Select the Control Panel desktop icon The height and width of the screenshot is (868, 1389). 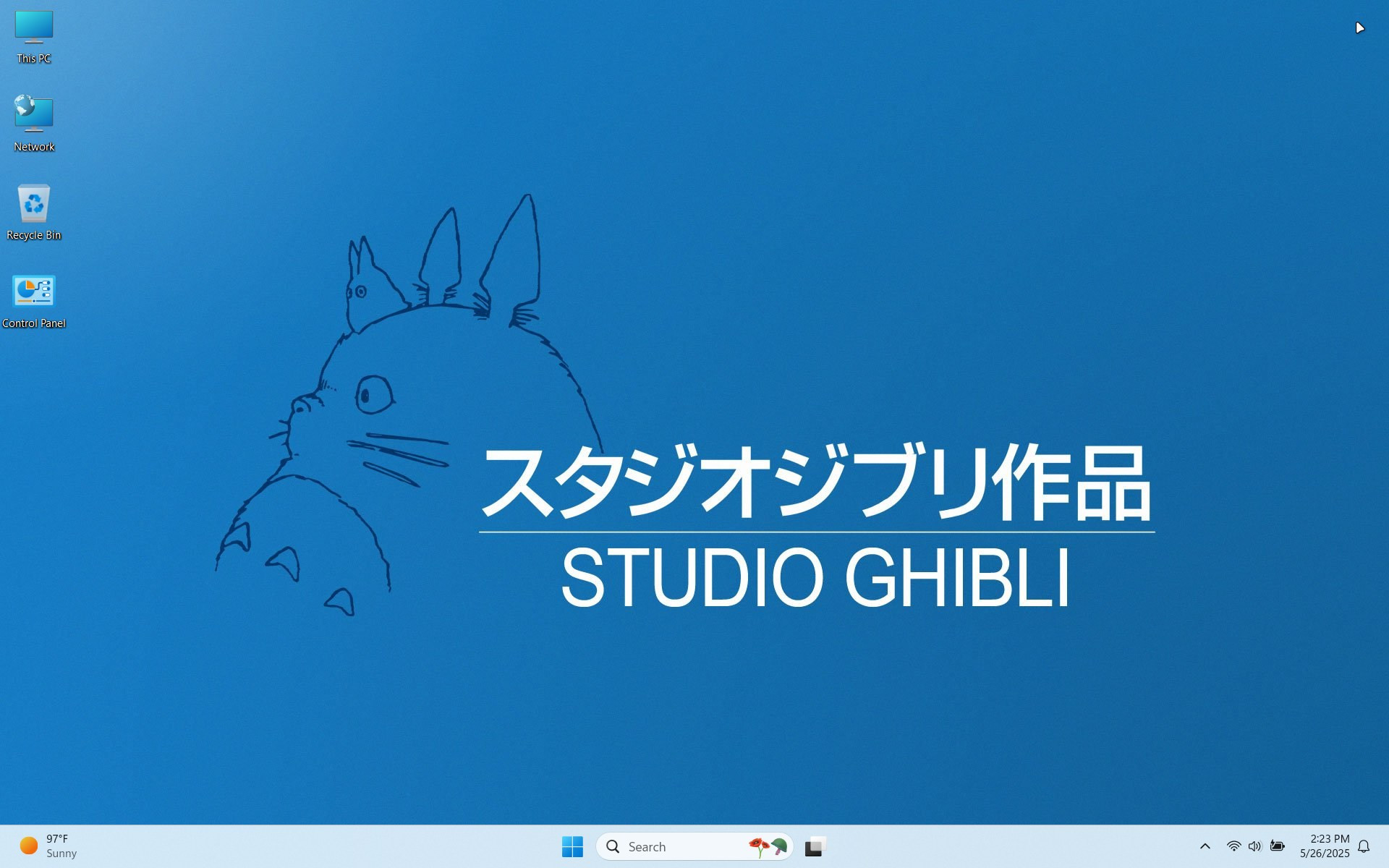pos(34,302)
